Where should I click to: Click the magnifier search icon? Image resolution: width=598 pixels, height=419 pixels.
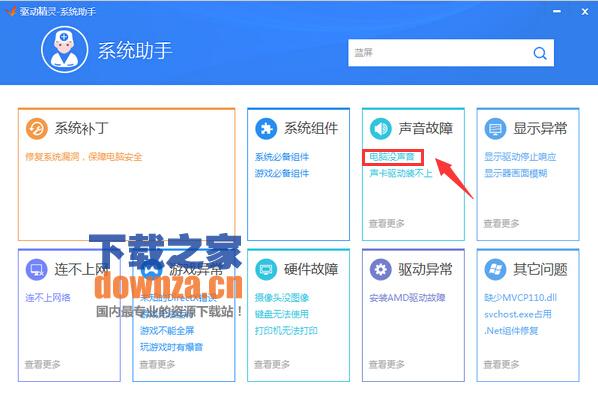coord(540,53)
